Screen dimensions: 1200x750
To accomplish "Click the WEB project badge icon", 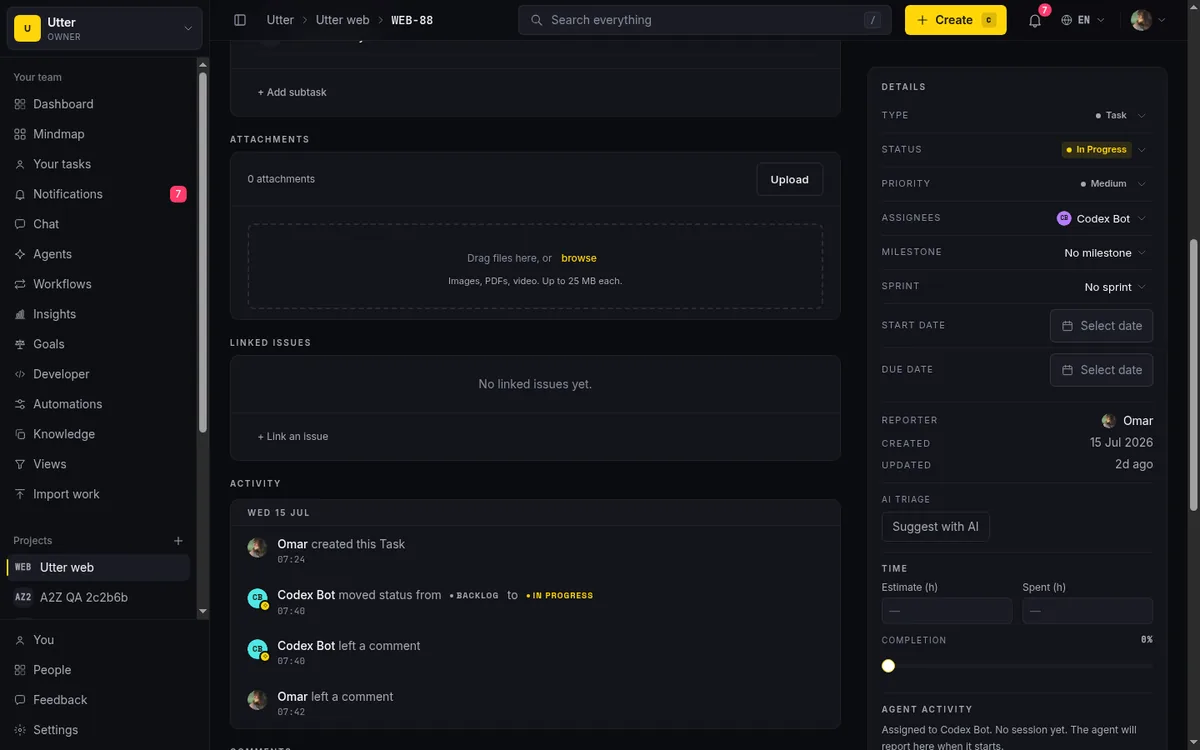I will [x=22, y=567].
